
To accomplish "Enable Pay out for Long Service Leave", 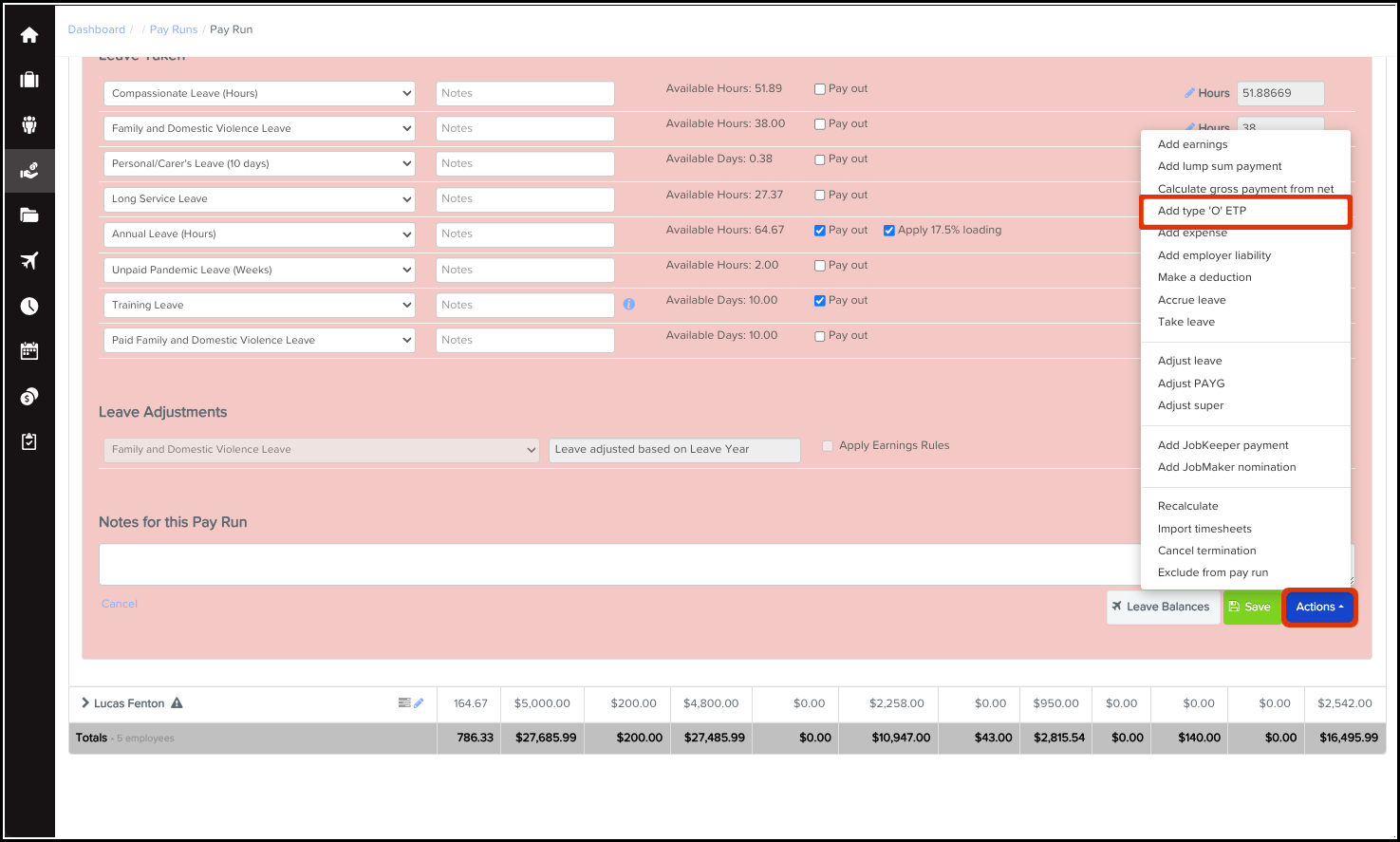I will click(x=820, y=196).
